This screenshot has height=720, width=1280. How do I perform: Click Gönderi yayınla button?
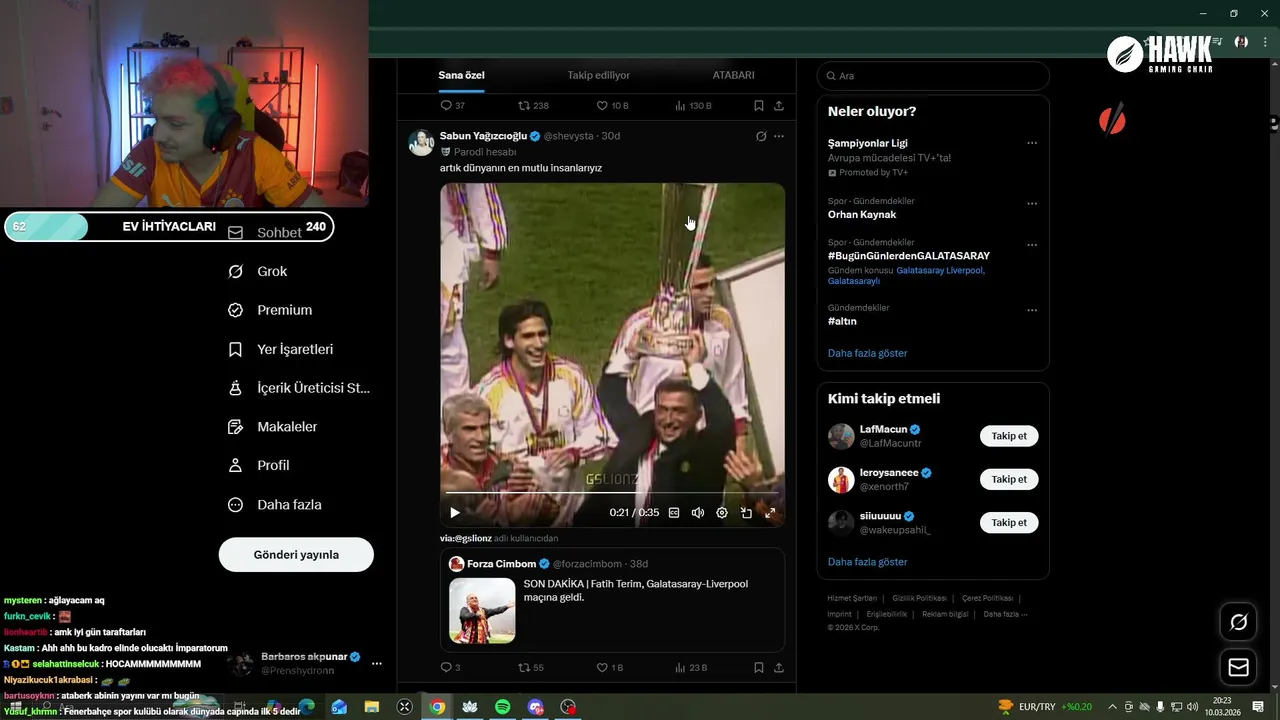[x=296, y=554]
